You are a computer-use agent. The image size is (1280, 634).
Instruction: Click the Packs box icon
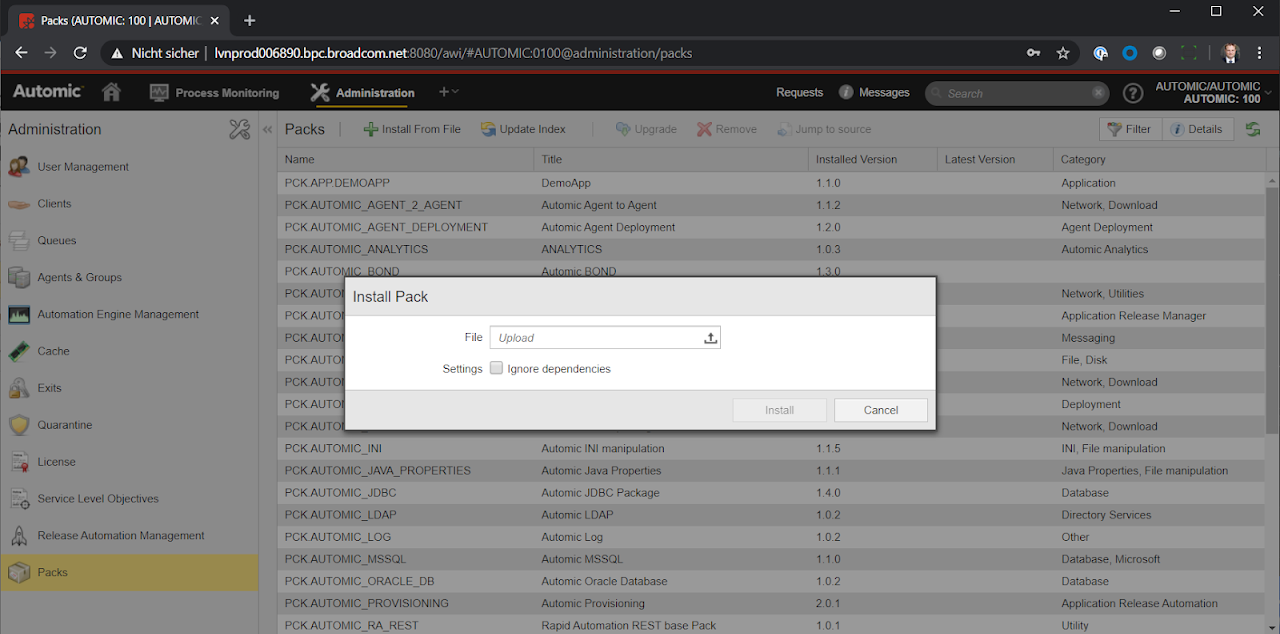tap(19, 572)
